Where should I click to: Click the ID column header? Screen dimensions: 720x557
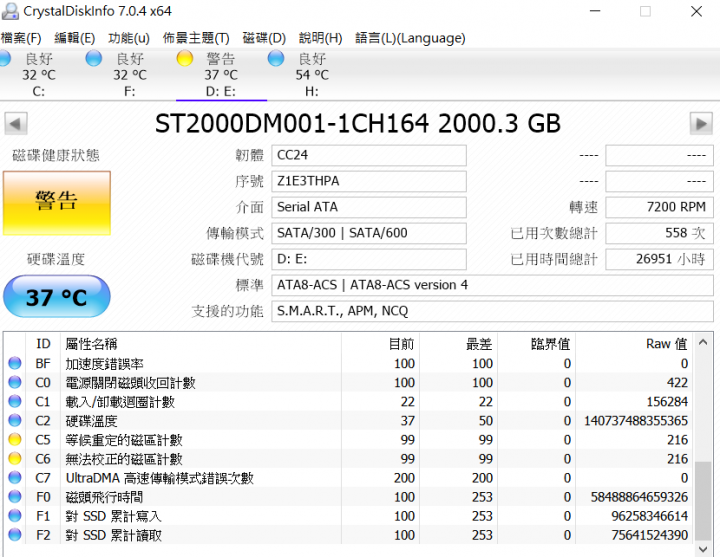(43, 343)
